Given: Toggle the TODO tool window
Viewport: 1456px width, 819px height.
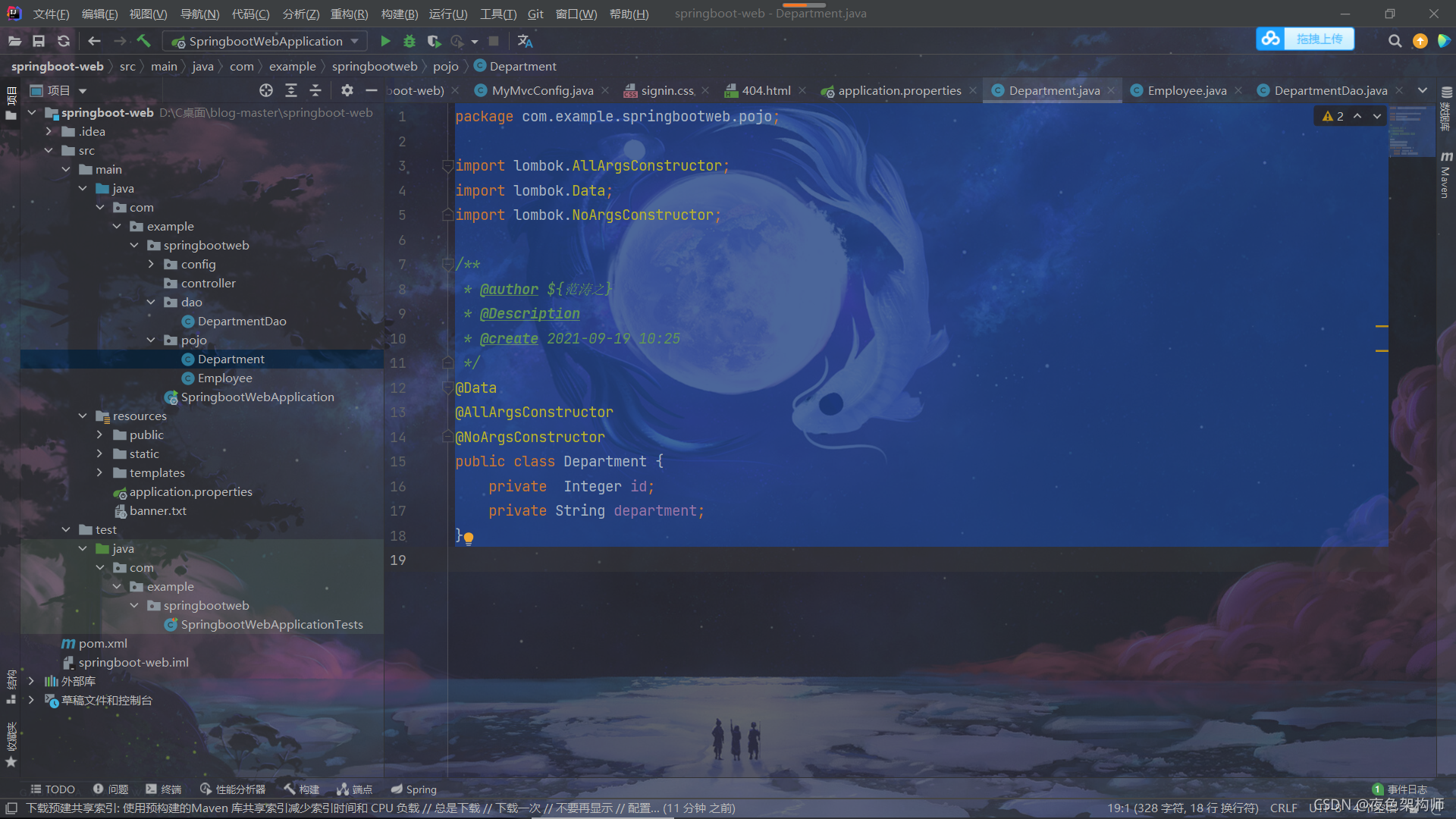Looking at the screenshot, I should (x=52, y=789).
